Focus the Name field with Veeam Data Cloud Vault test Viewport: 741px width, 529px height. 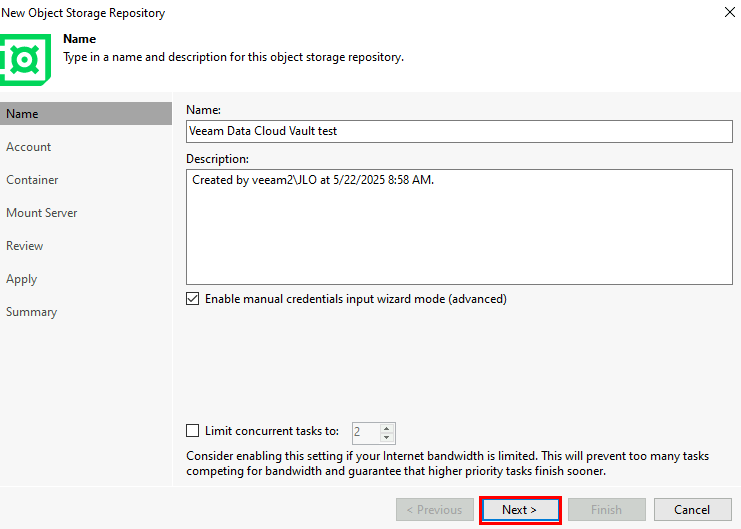pyautogui.click(x=459, y=131)
